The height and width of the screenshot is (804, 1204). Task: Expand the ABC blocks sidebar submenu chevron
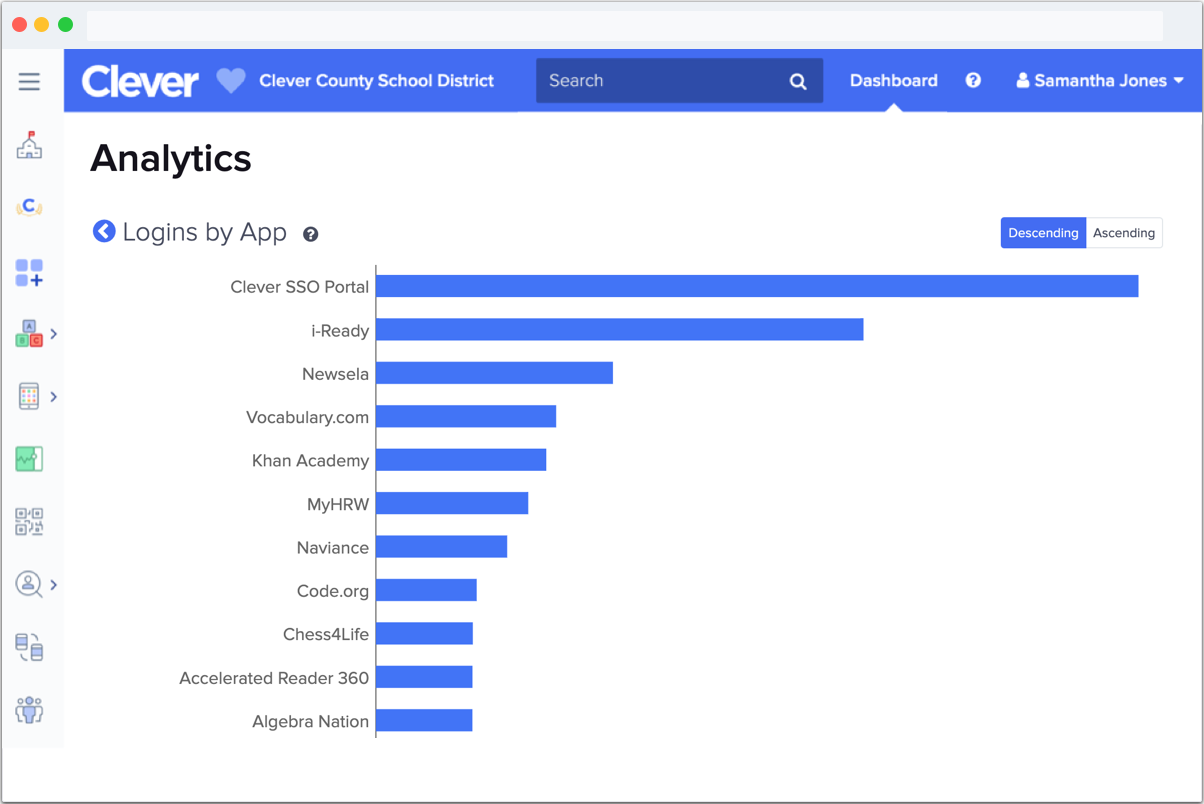pos(54,334)
